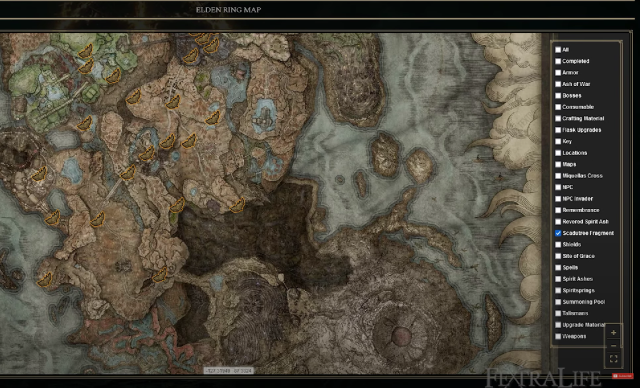The image size is (640, 388).
Task: Show Spiritsprings on the map
Action: coord(558,290)
